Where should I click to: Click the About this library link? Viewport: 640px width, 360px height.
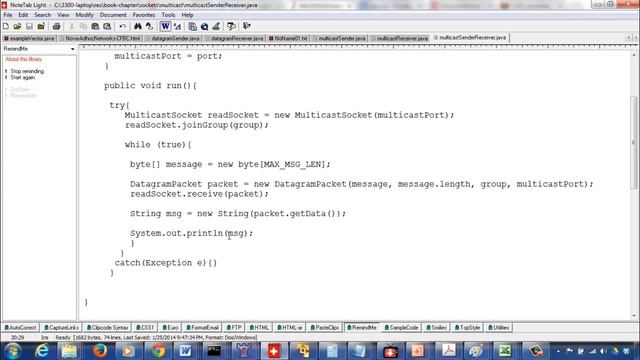[24, 60]
